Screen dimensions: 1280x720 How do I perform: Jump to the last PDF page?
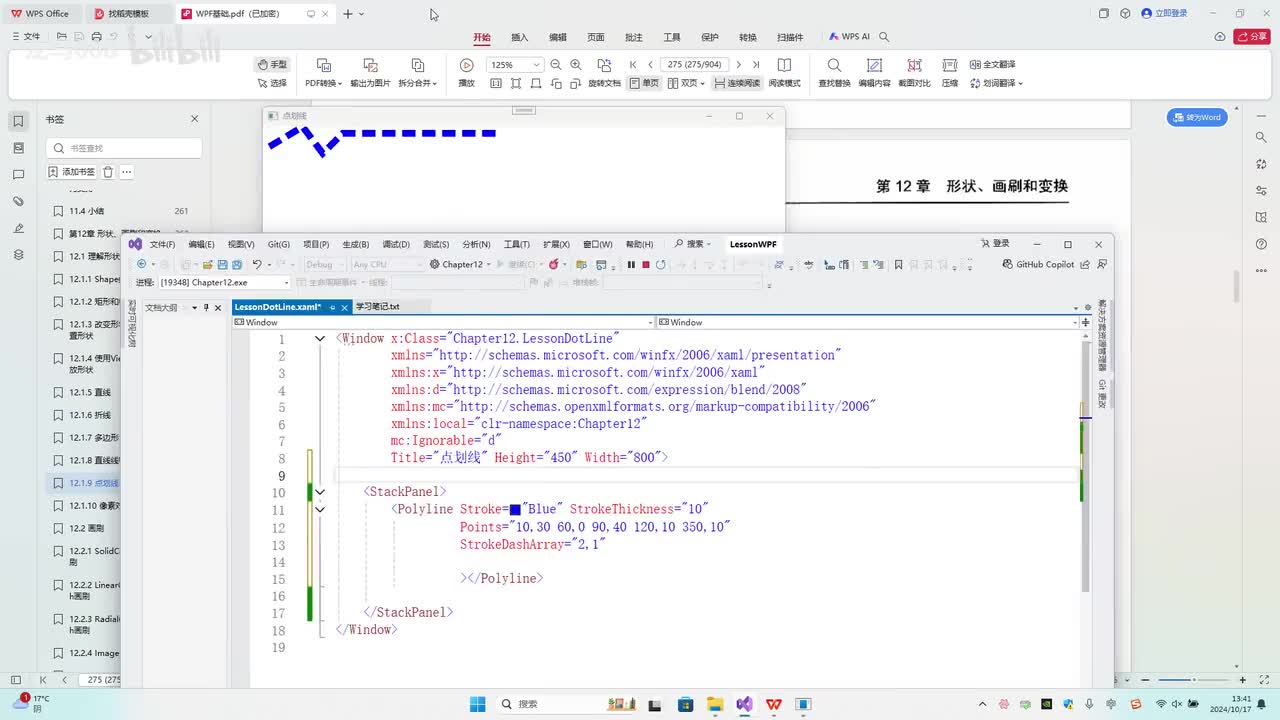756,64
